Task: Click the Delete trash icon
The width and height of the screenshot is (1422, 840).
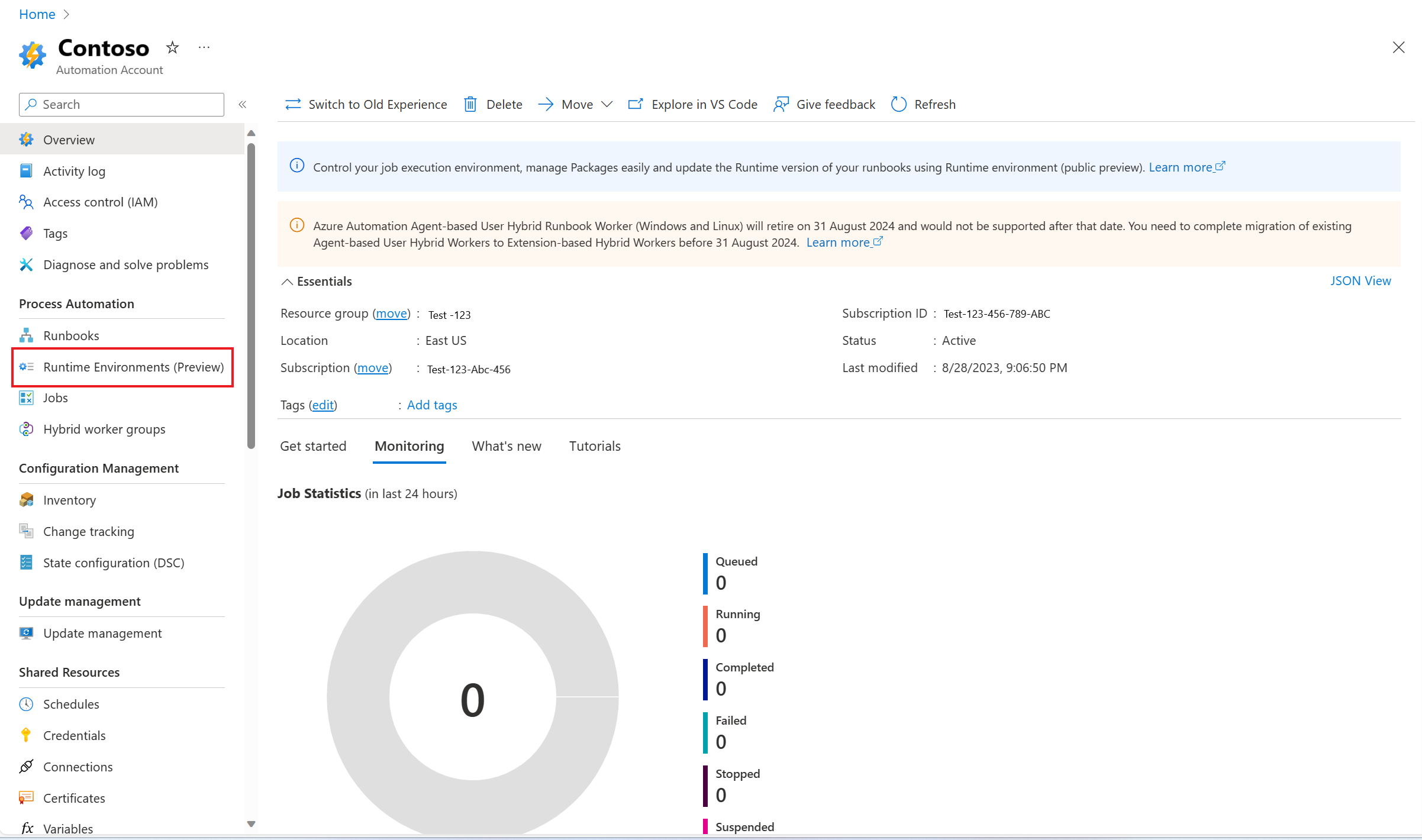Action: [x=470, y=104]
